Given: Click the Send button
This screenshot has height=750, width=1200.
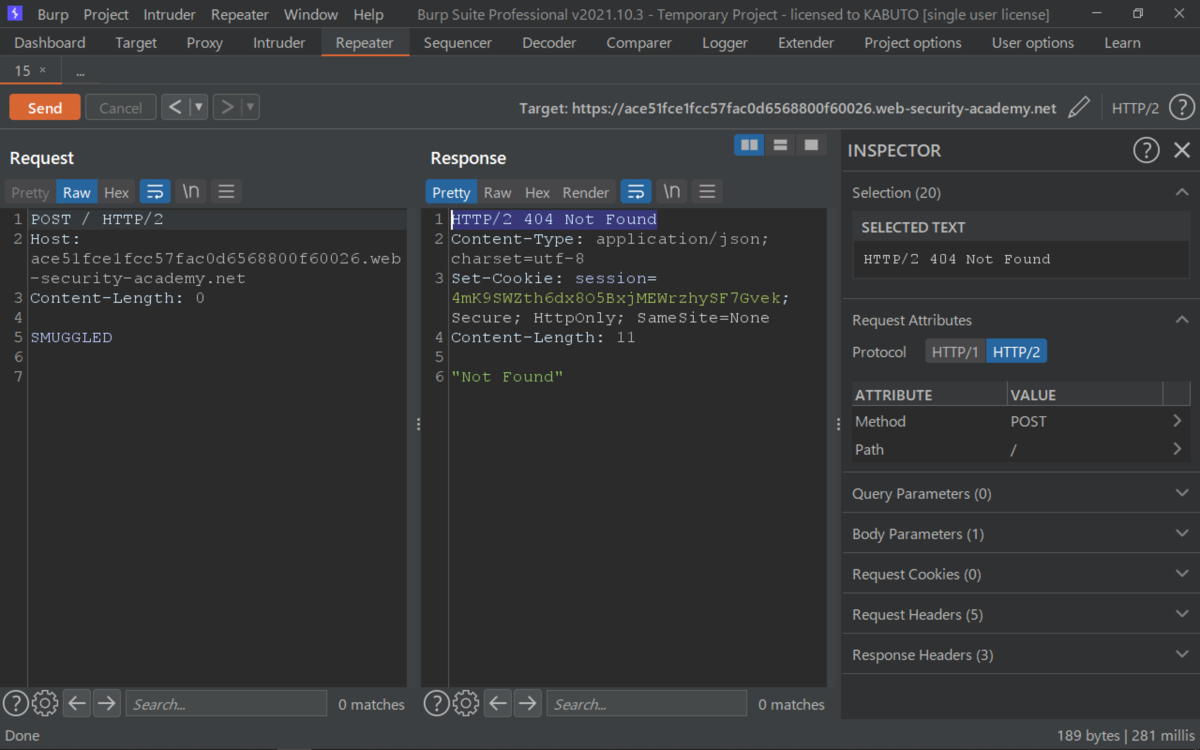Looking at the screenshot, I should [x=45, y=107].
